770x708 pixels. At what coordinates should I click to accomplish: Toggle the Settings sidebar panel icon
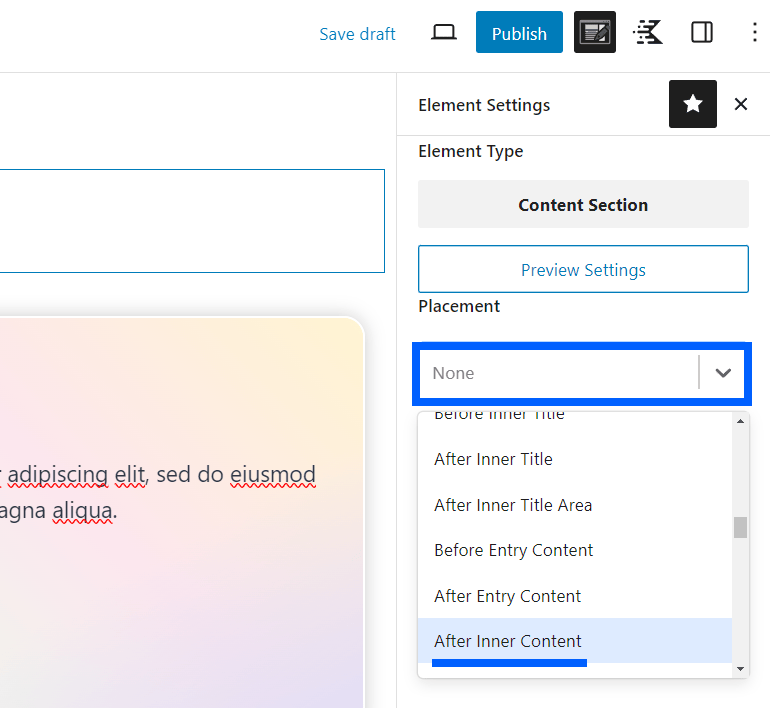pos(702,33)
